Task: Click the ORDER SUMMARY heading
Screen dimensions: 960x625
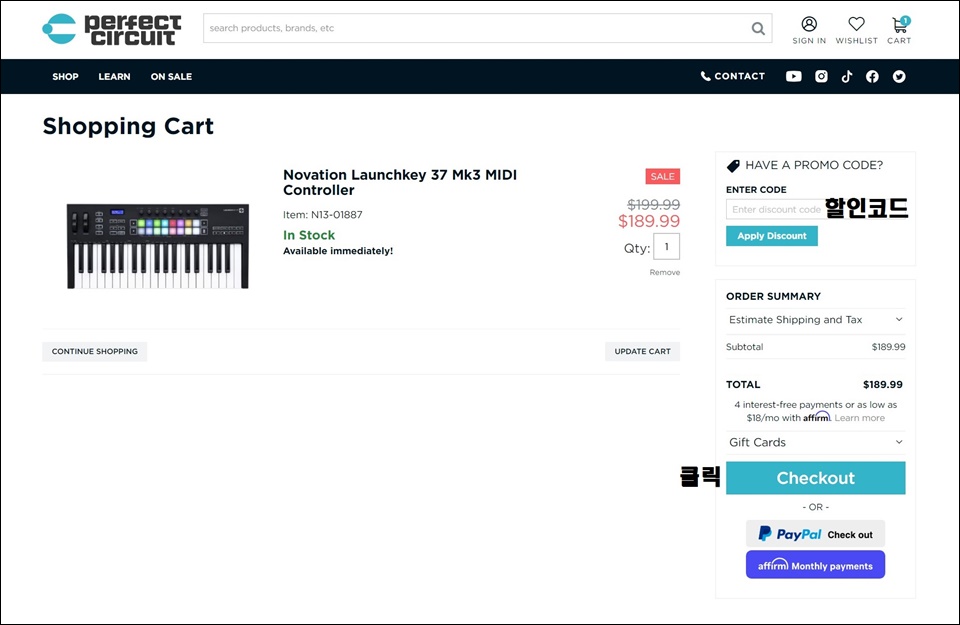Action: [773, 296]
